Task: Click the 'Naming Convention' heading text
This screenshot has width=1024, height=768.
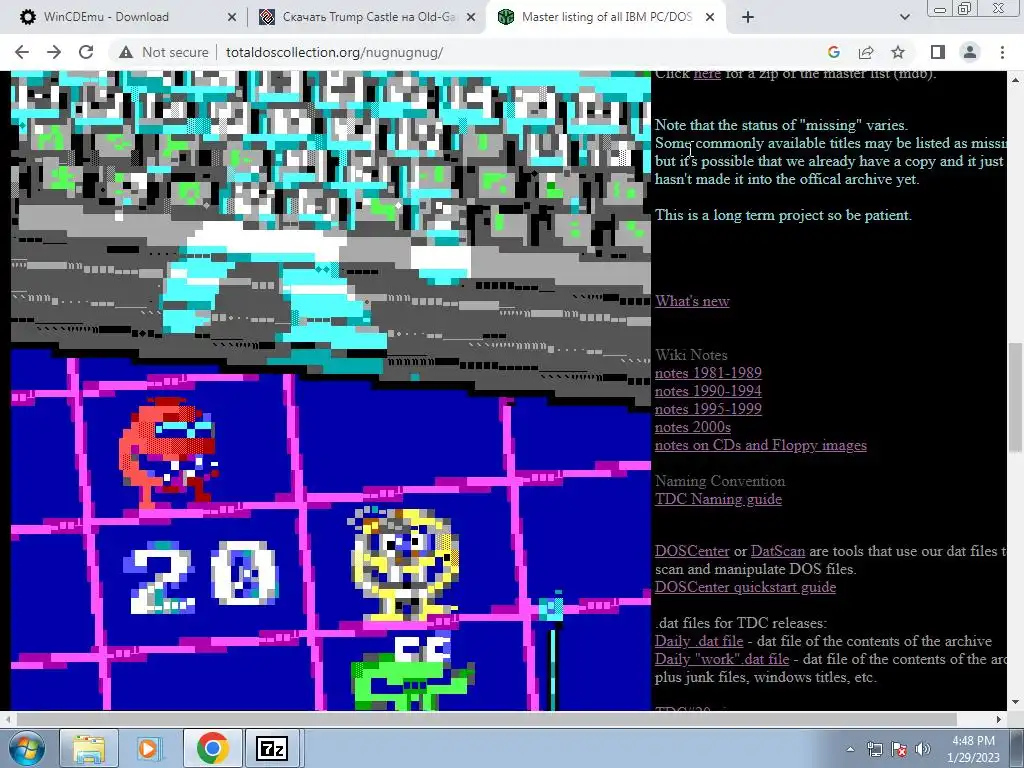Action: tap(720, 481)
